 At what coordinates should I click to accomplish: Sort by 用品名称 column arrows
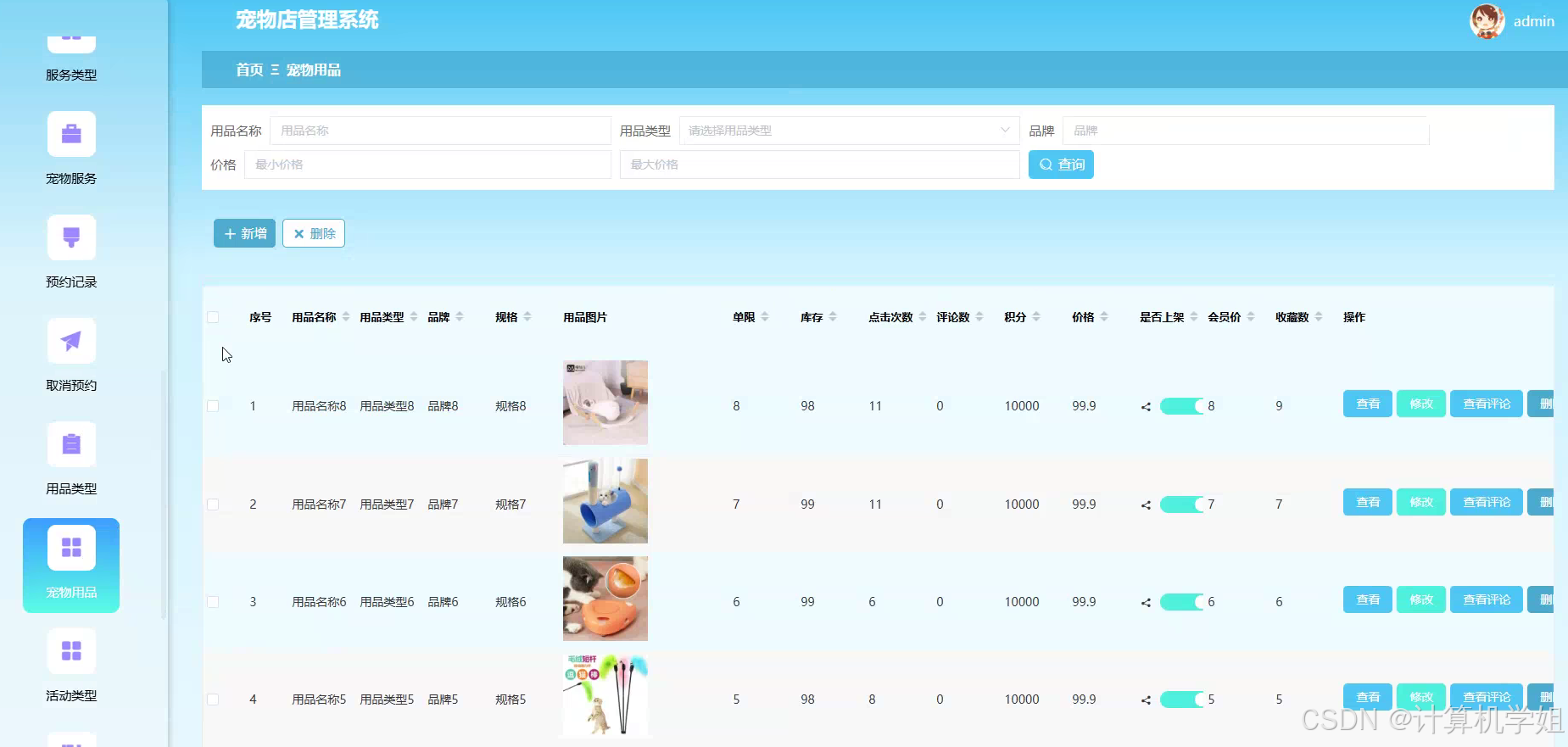[x=346, y=317]
